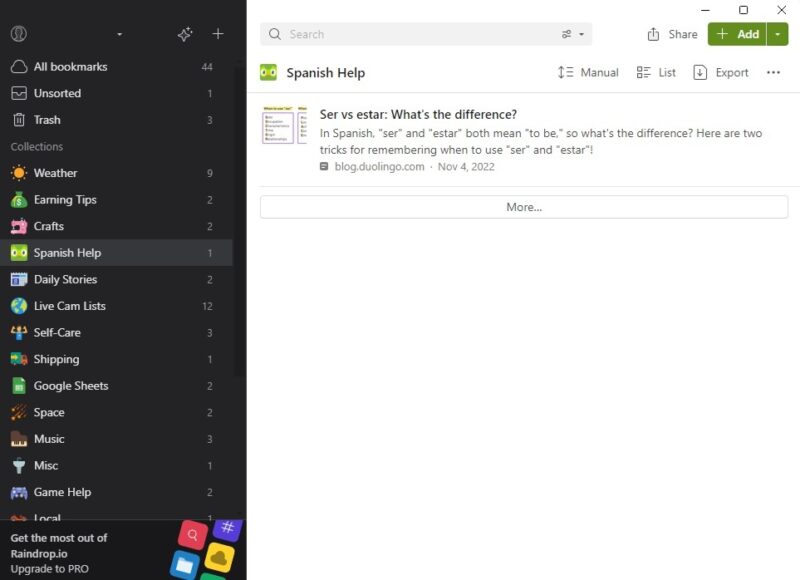This screenshot has height=580, width=800.
Task: Click the Spanish Help owl icon in header
Action: 270,72
